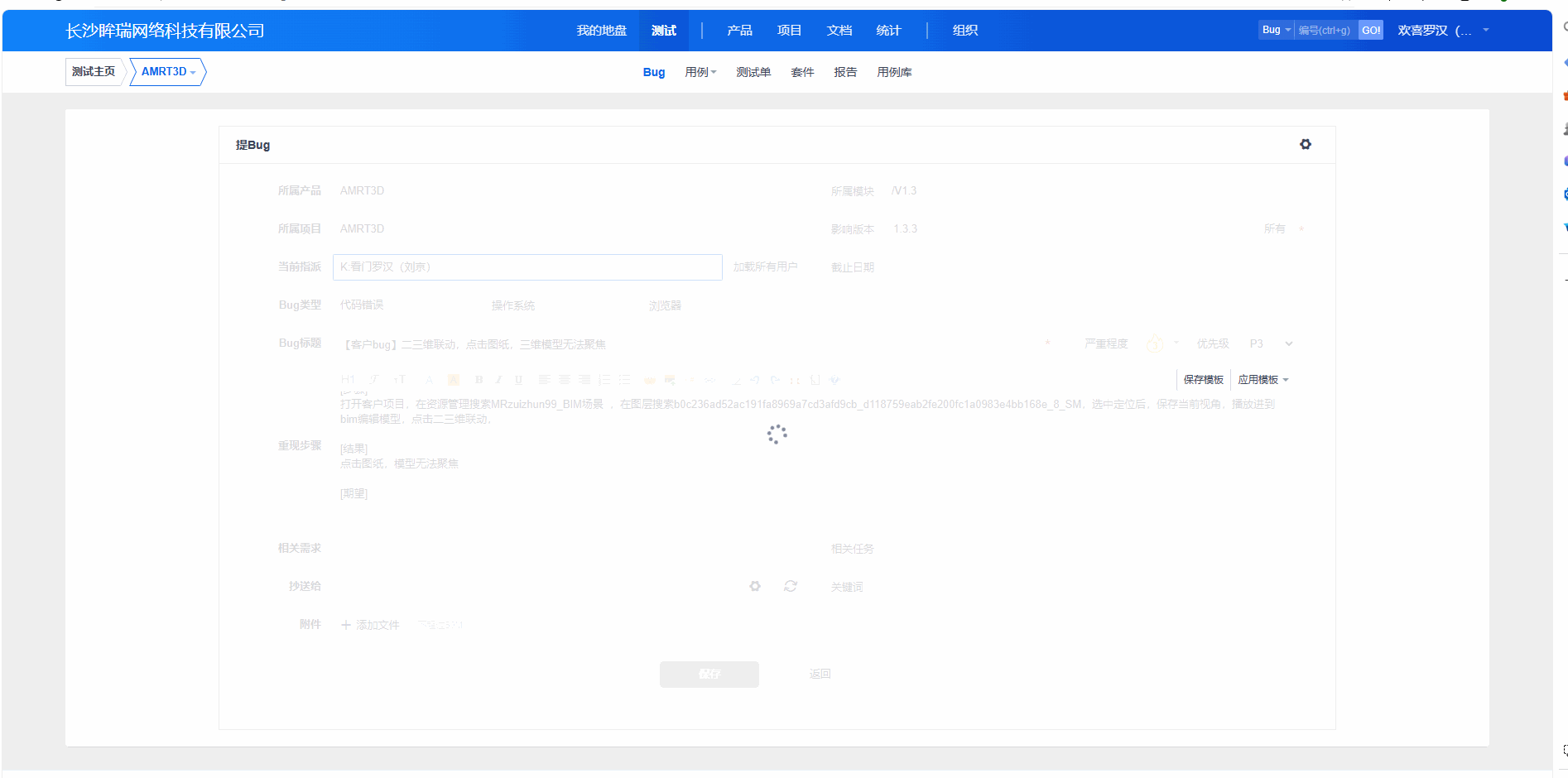Open the 我的地盘 menu
Viewport: 1568px width, 778px height.
click(x=602, y=31)
